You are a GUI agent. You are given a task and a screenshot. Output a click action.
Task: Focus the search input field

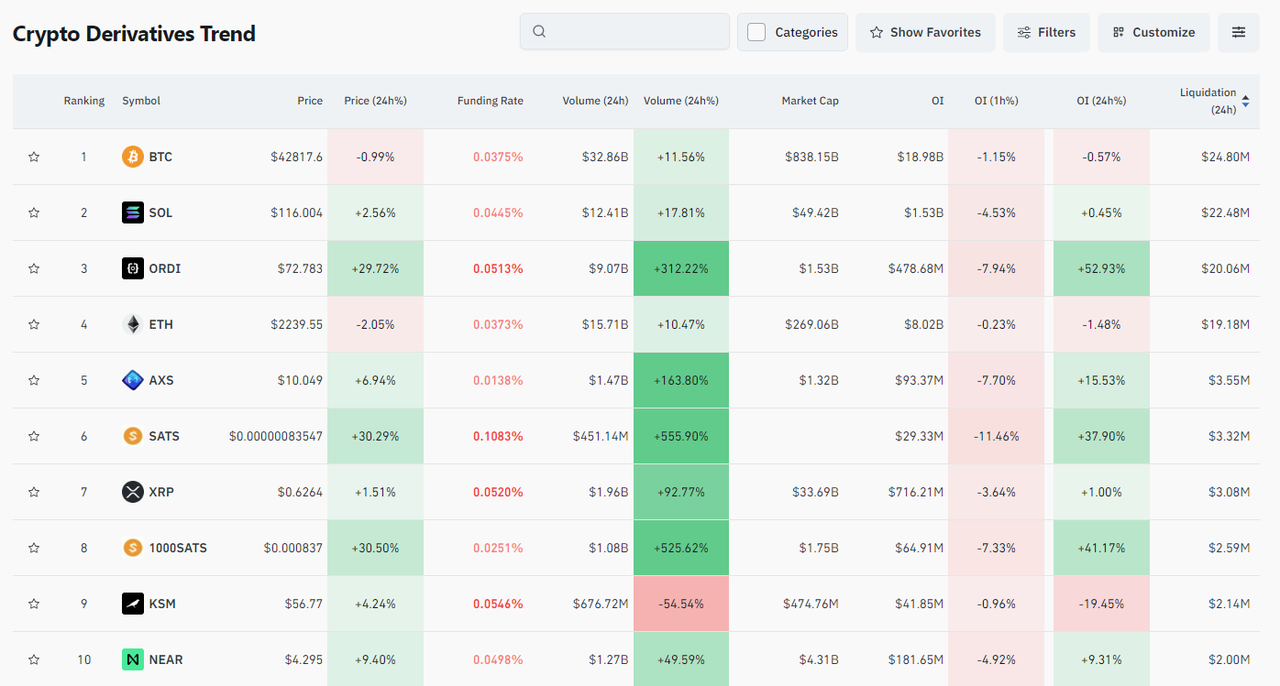pyautogui.click(x=625, y=32)
